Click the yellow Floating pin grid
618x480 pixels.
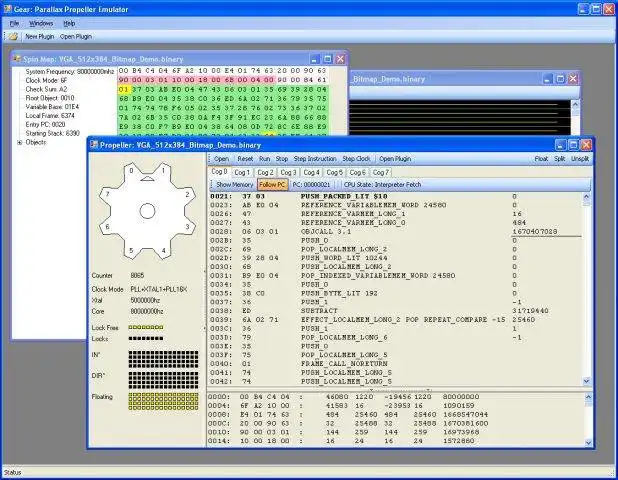164,401
